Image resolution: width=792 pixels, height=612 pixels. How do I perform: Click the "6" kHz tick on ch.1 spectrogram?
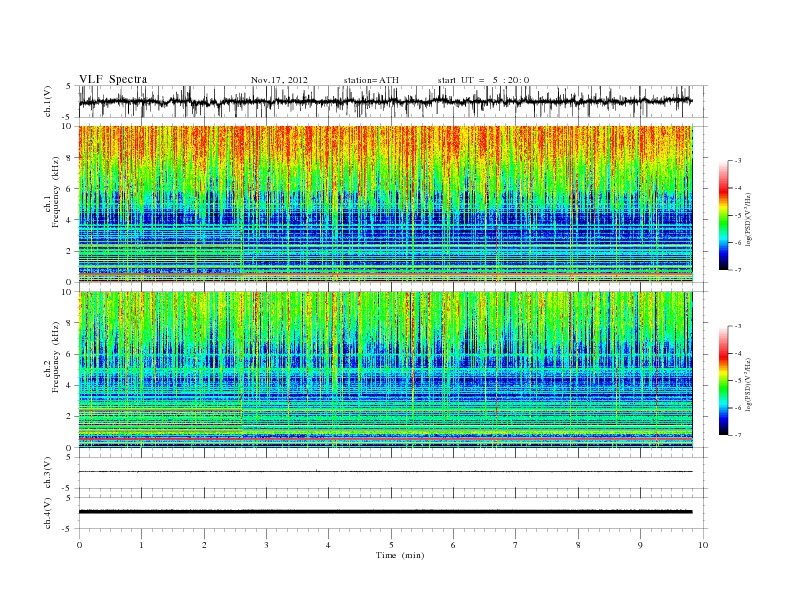coord(70,189)
